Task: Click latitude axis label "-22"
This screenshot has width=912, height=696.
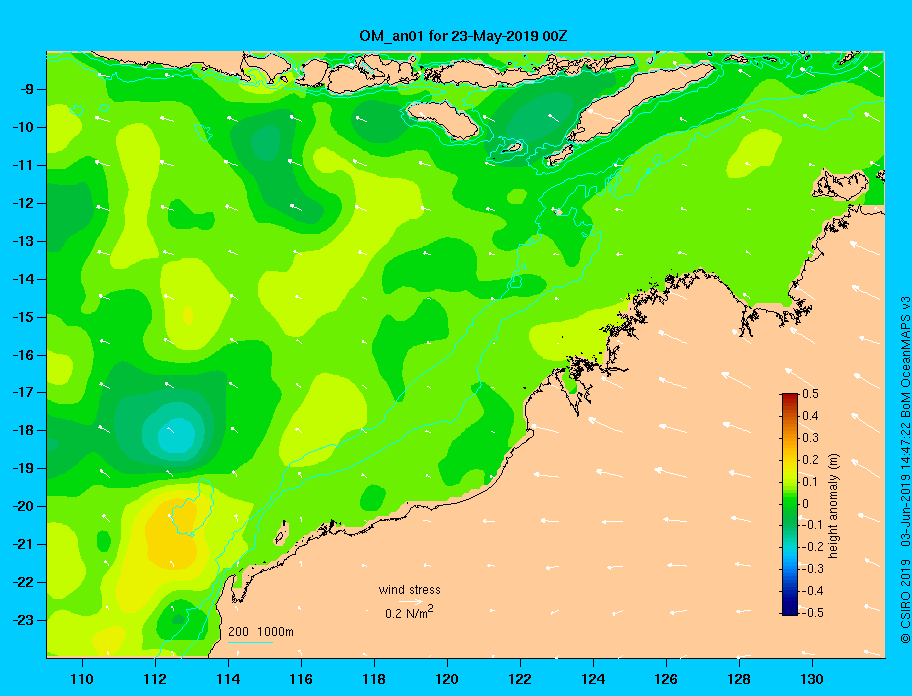Action: (x=23, y=582)
